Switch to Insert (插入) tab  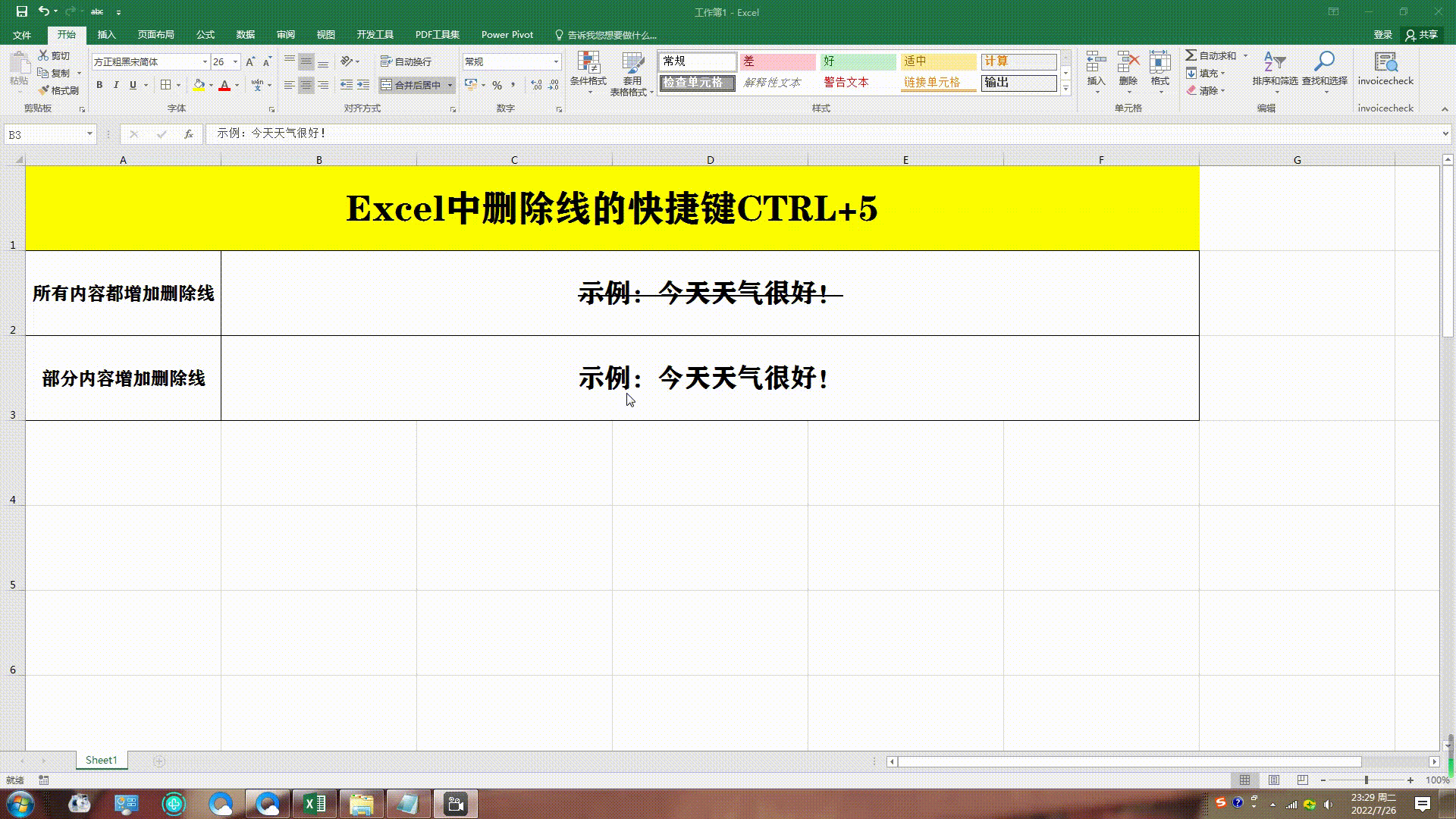click(106, 35)
